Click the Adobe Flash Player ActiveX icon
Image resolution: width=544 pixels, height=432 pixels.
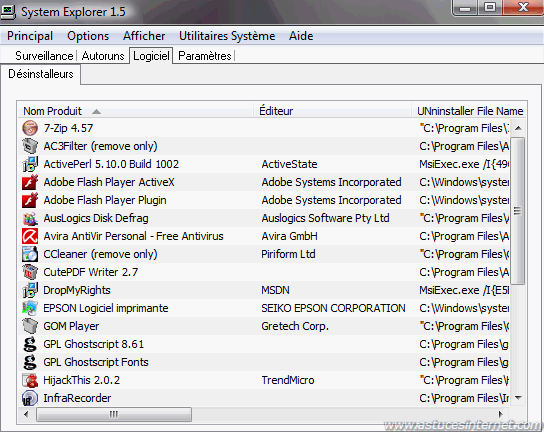30,182
